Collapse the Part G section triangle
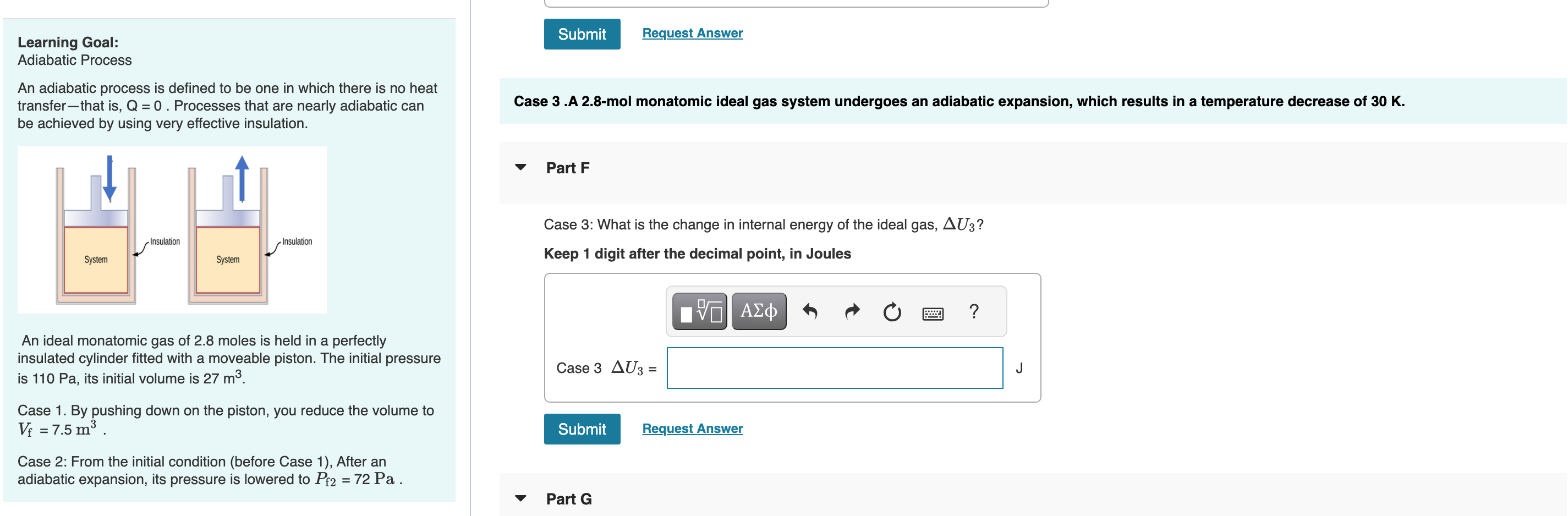This screenshot has height=516, width=1568. point(520,498)
